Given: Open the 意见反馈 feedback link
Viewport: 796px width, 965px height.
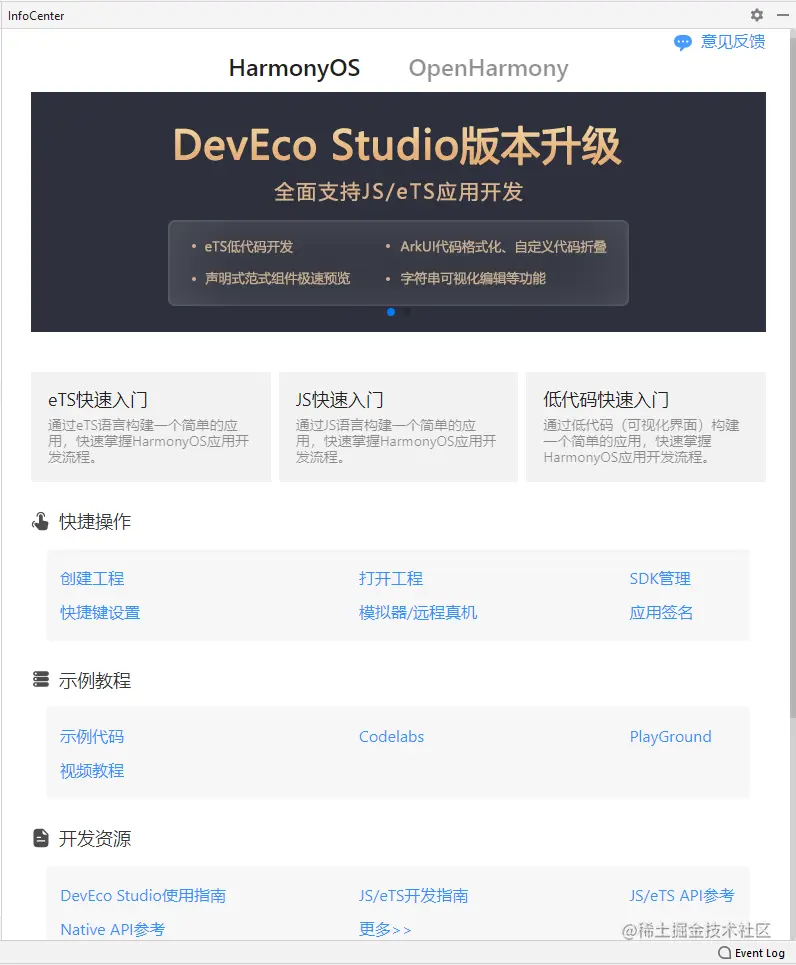Looking at the screenshot, I should pyautogui.click(x=733, y=42).
